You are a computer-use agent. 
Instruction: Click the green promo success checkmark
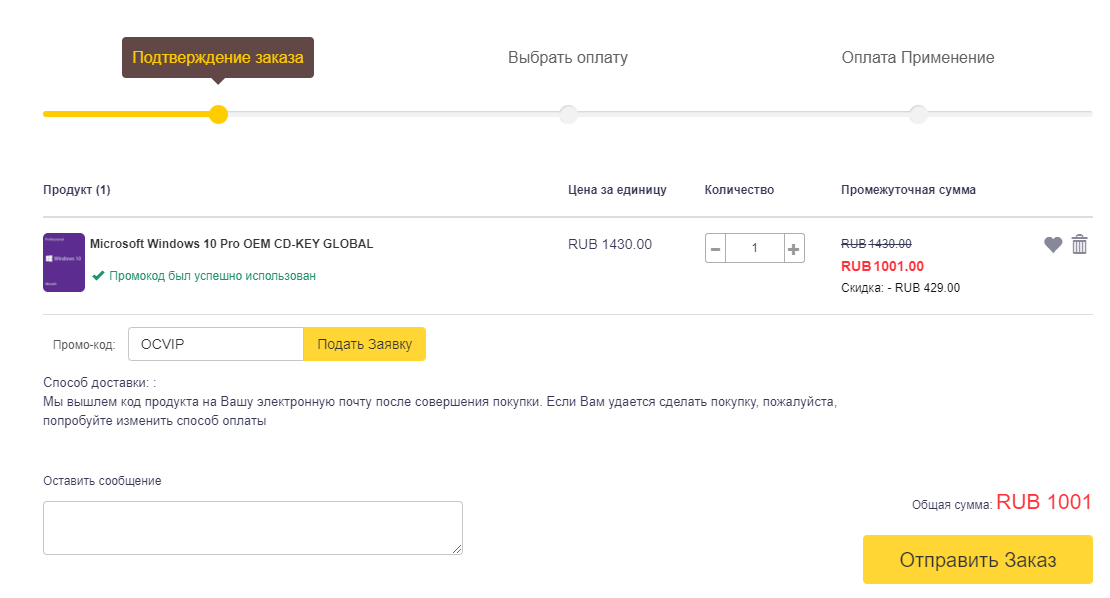tap(98, 275)
